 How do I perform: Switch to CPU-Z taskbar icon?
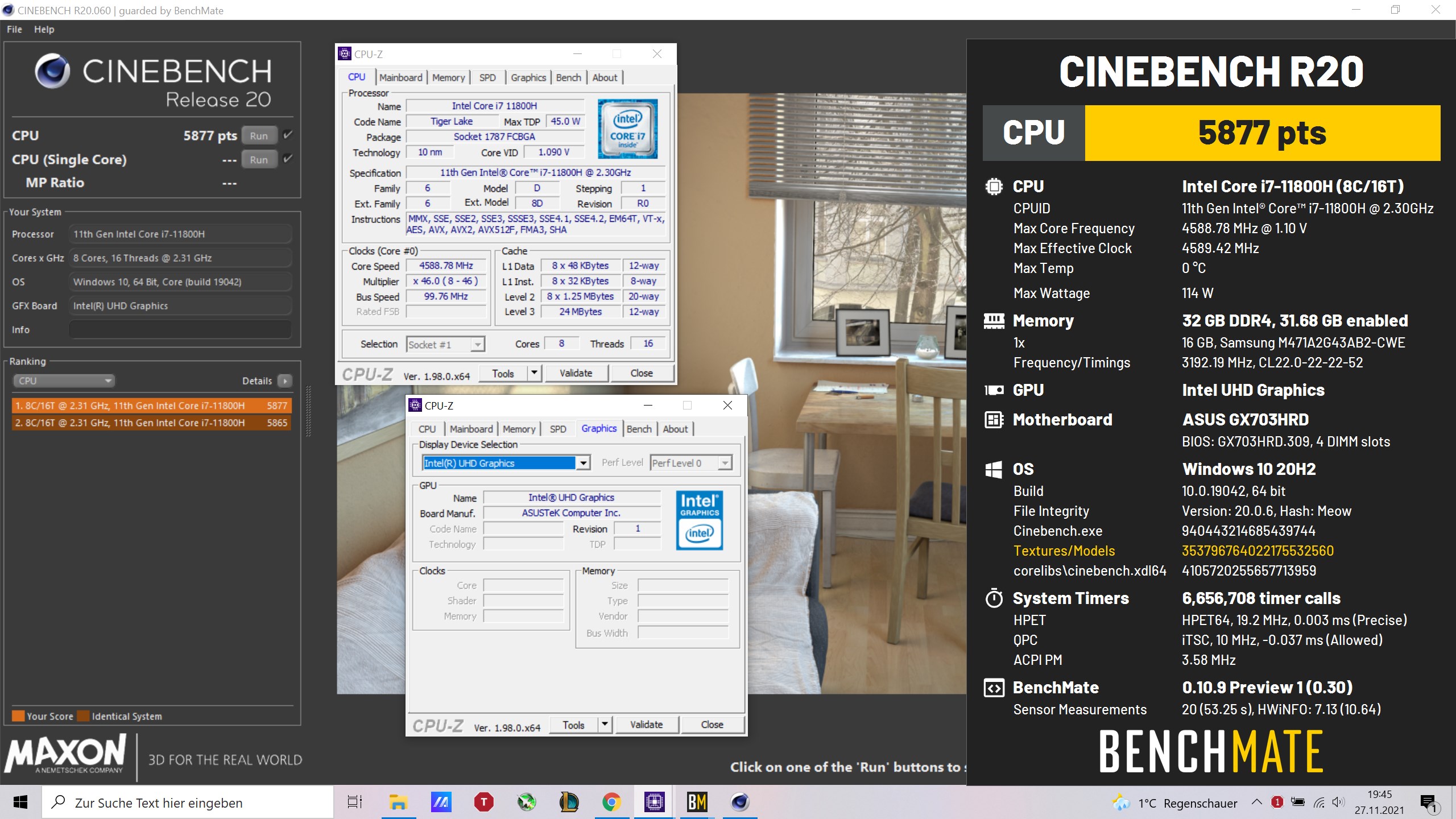click(654, 803)
